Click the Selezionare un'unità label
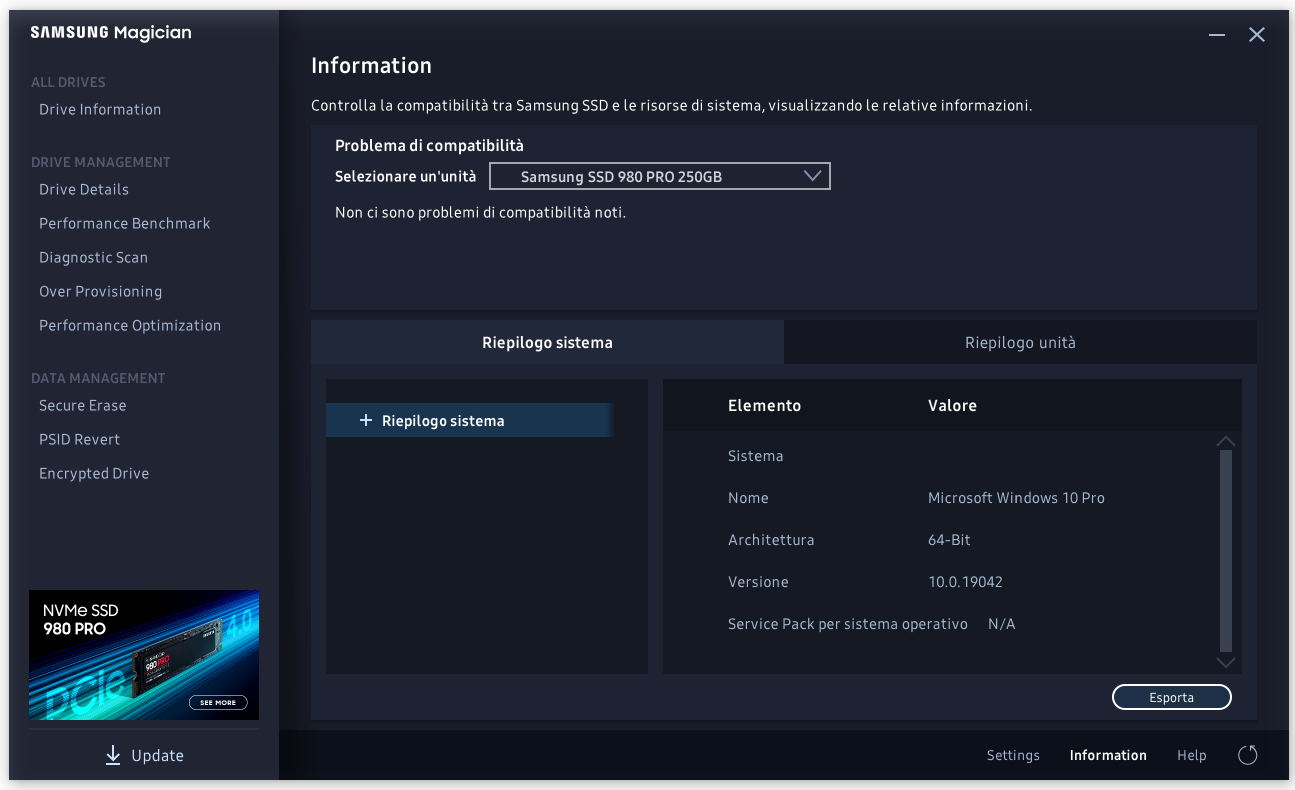This screenshot has width=1295, height=790. pos(405,177)
